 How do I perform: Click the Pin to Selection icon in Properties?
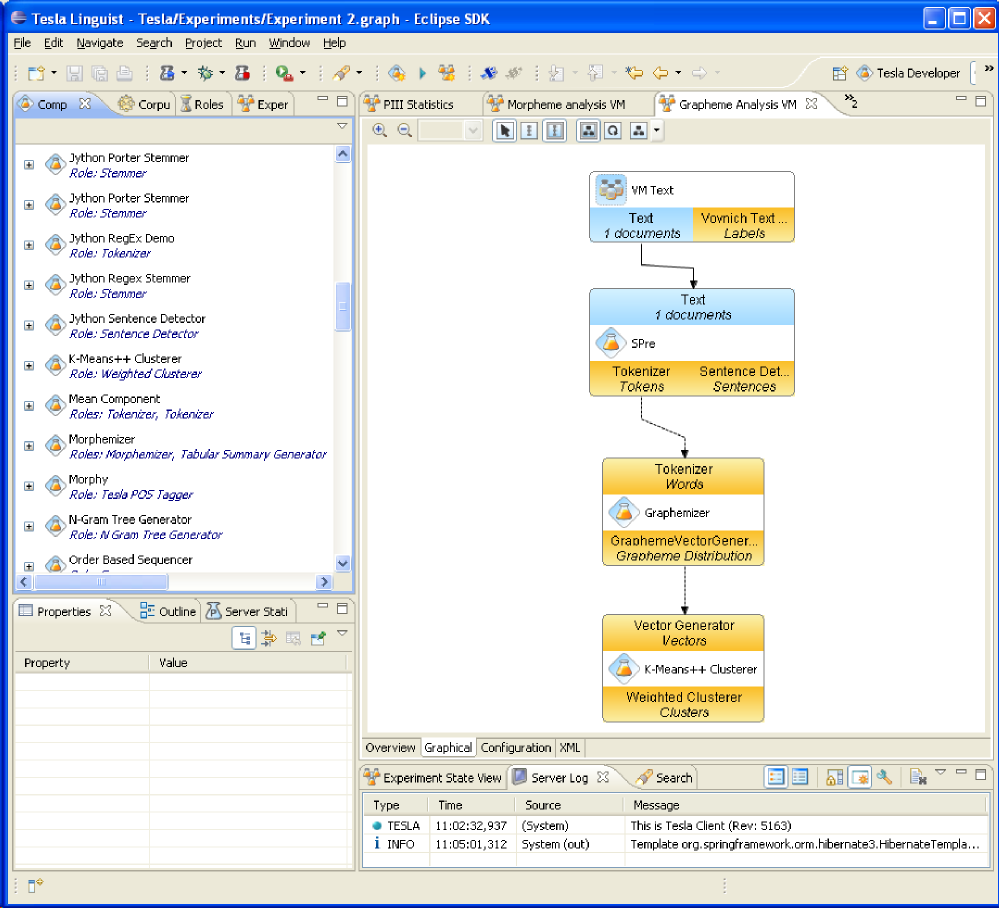coord(318,638)
